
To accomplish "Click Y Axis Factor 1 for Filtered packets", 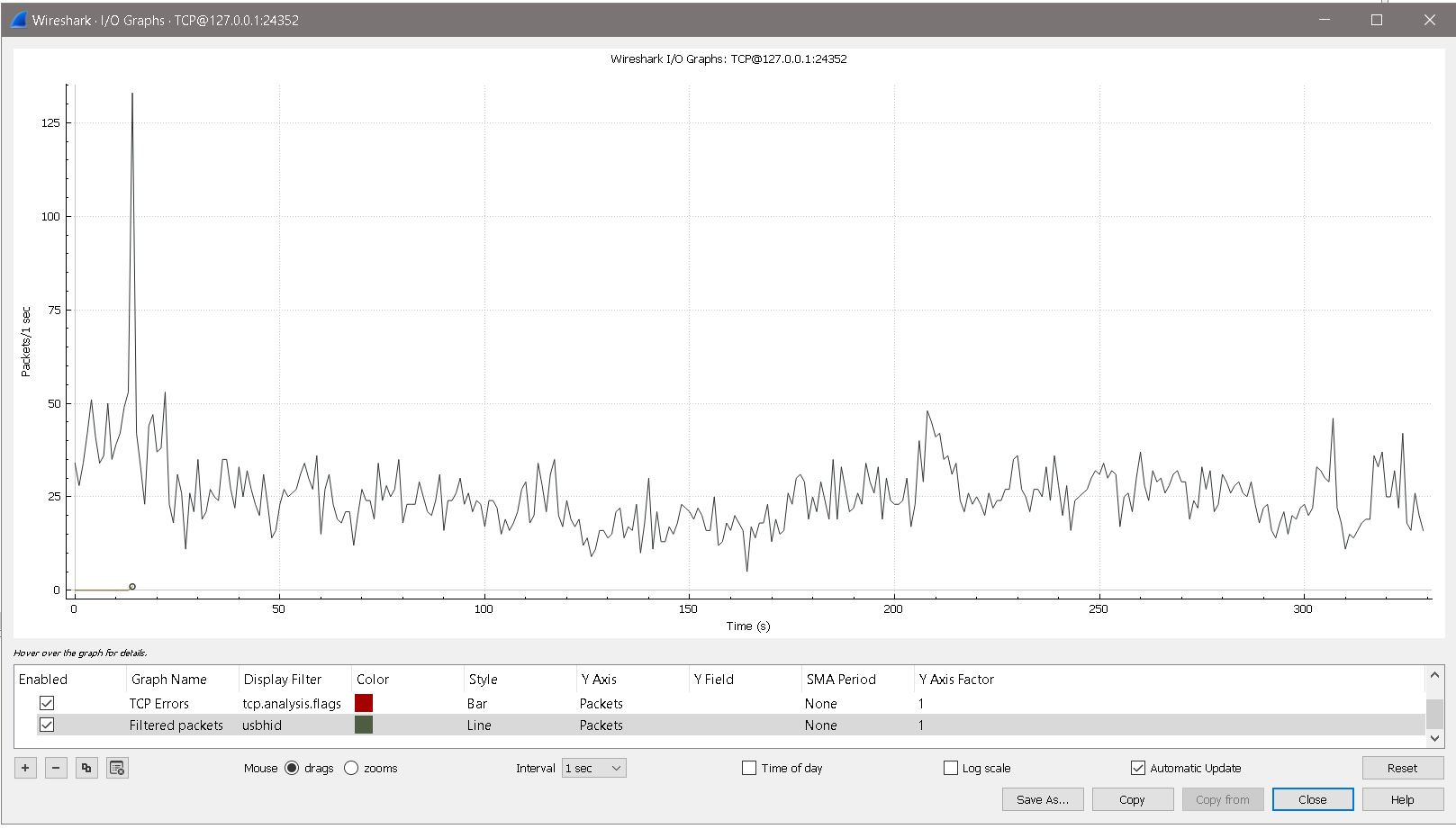I will (x=921, y=725).
